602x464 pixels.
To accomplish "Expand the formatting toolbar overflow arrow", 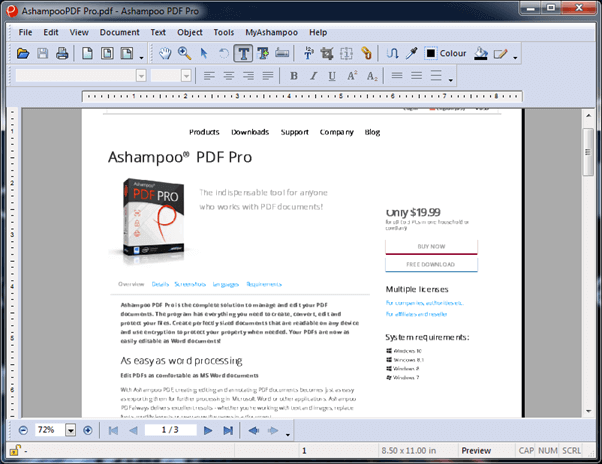I will point(451,80).
